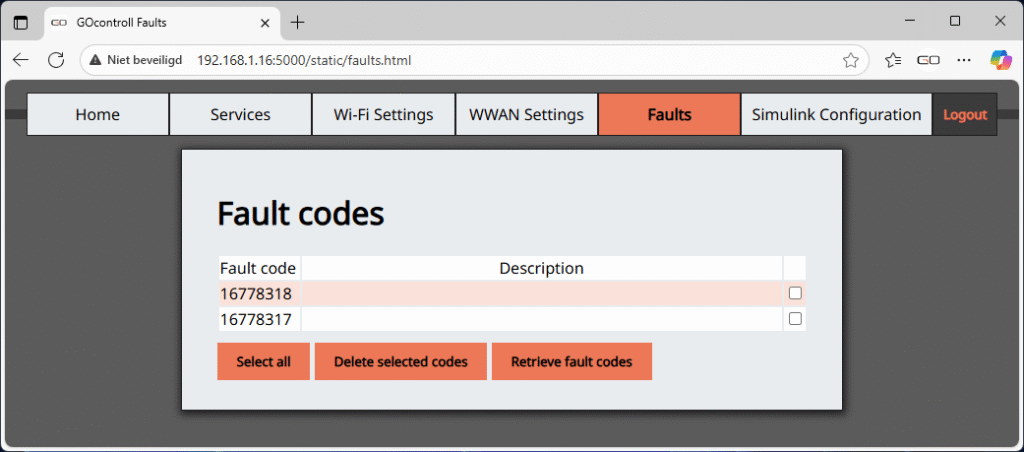1024x452 pixels.
Task: Open the tab actions icon in title bar
Action: coord(21,22)
